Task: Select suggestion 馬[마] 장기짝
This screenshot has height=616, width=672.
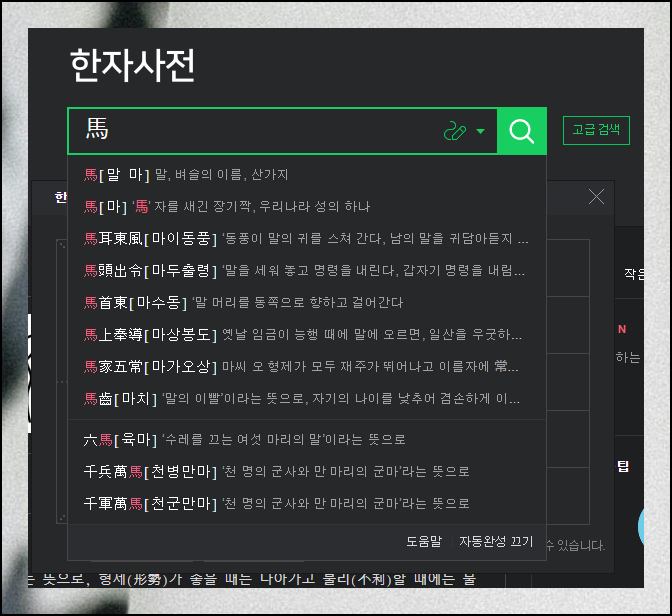Action: [x=307, y=207]
